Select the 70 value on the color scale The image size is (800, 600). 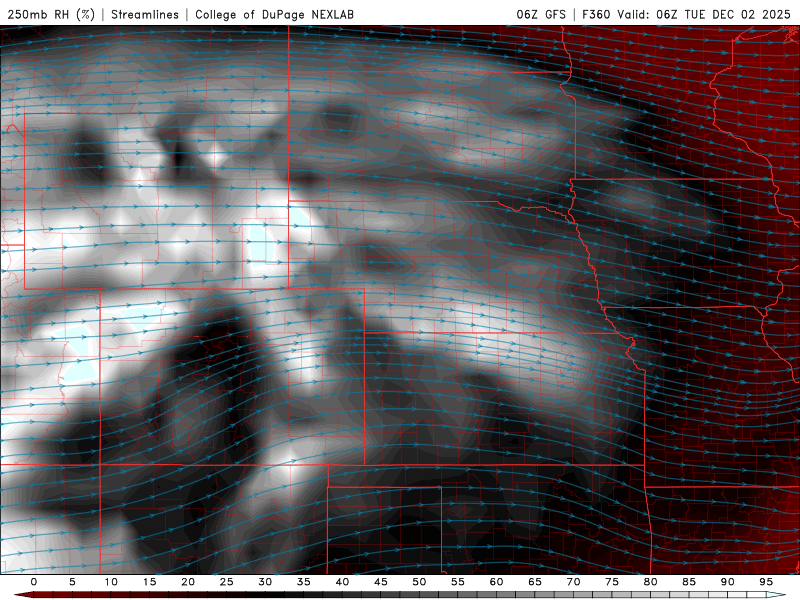[573, 582]
